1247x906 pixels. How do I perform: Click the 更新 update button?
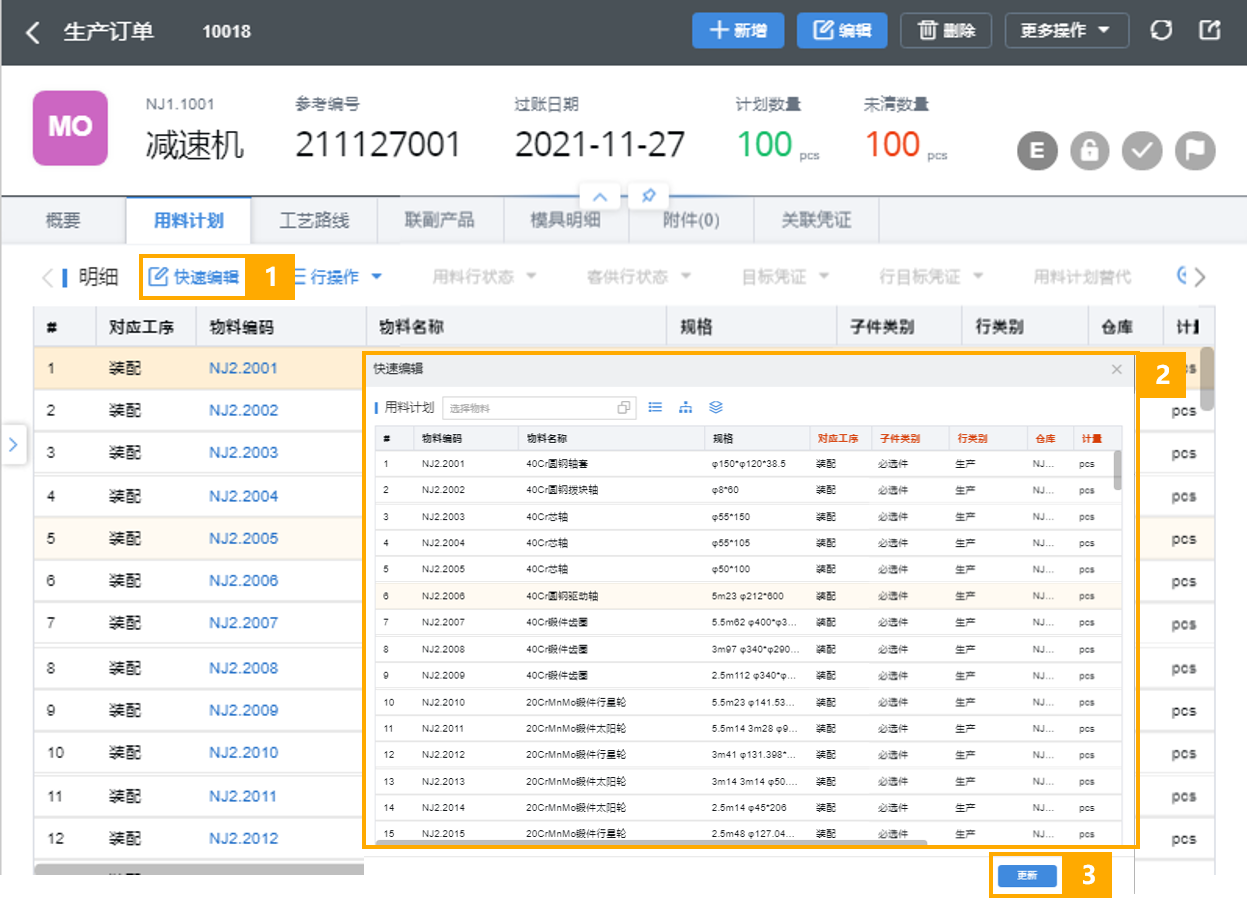[x=1027, y=875]
